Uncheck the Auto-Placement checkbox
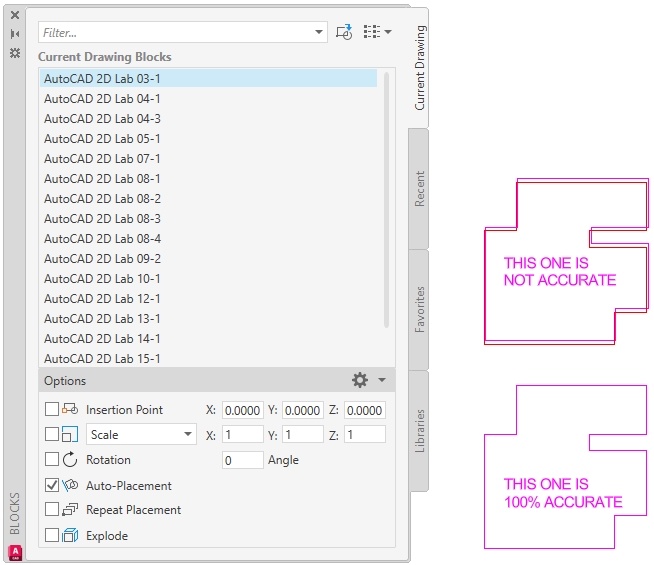 pyautogui.click(x=52, y=485)
